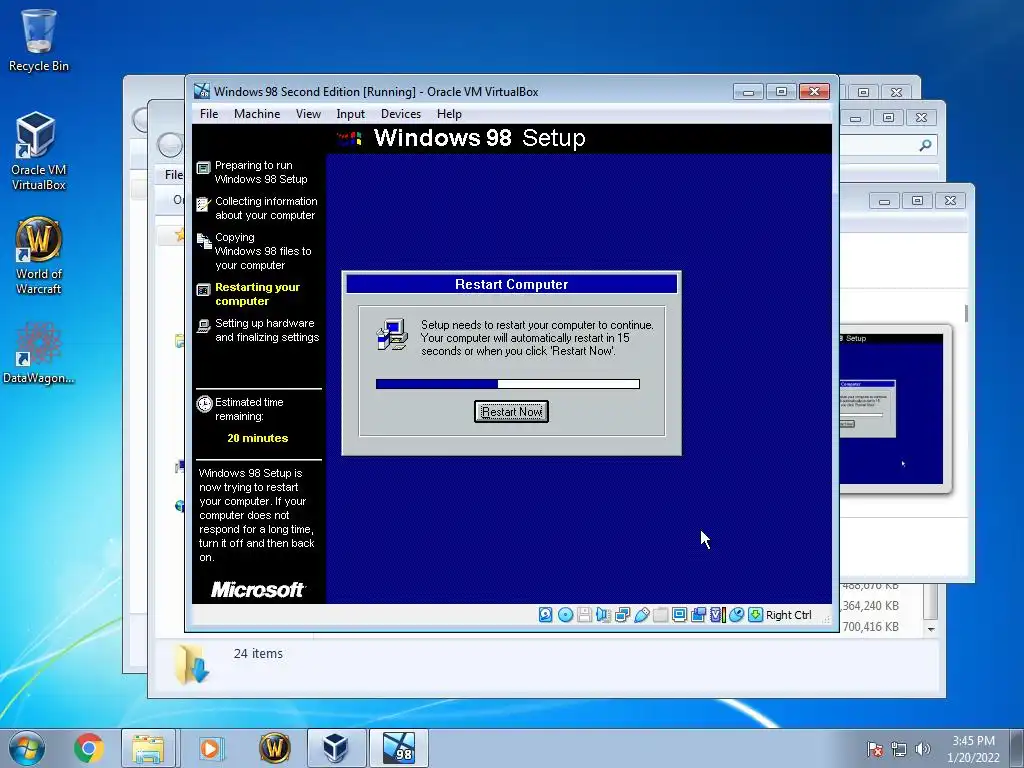The width and height of the screenshot is (1024, 768).
Task: Click the 24 items text in details pane
Action: pos(258,653)
